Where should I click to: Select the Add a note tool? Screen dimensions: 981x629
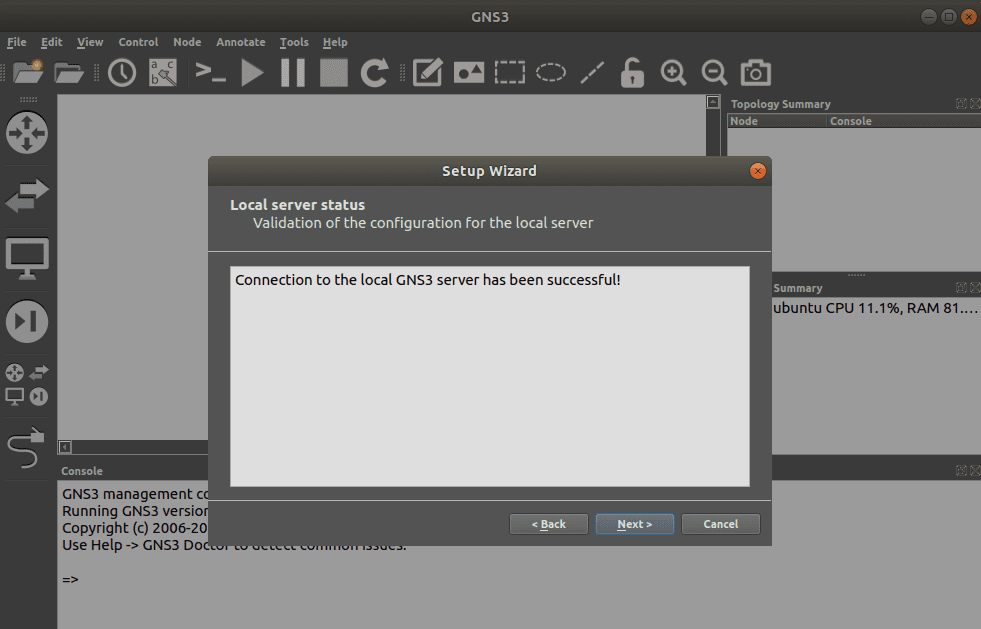click(427, 73)
